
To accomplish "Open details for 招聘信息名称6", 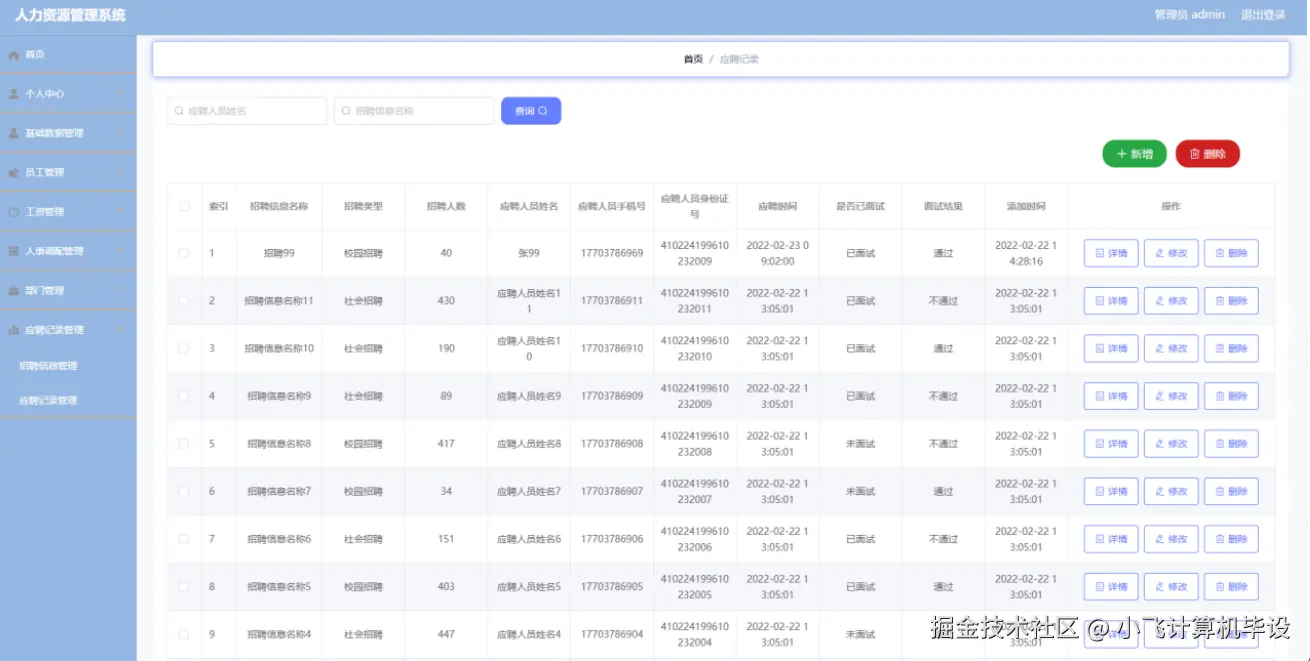I will (x=1111, y=539).
